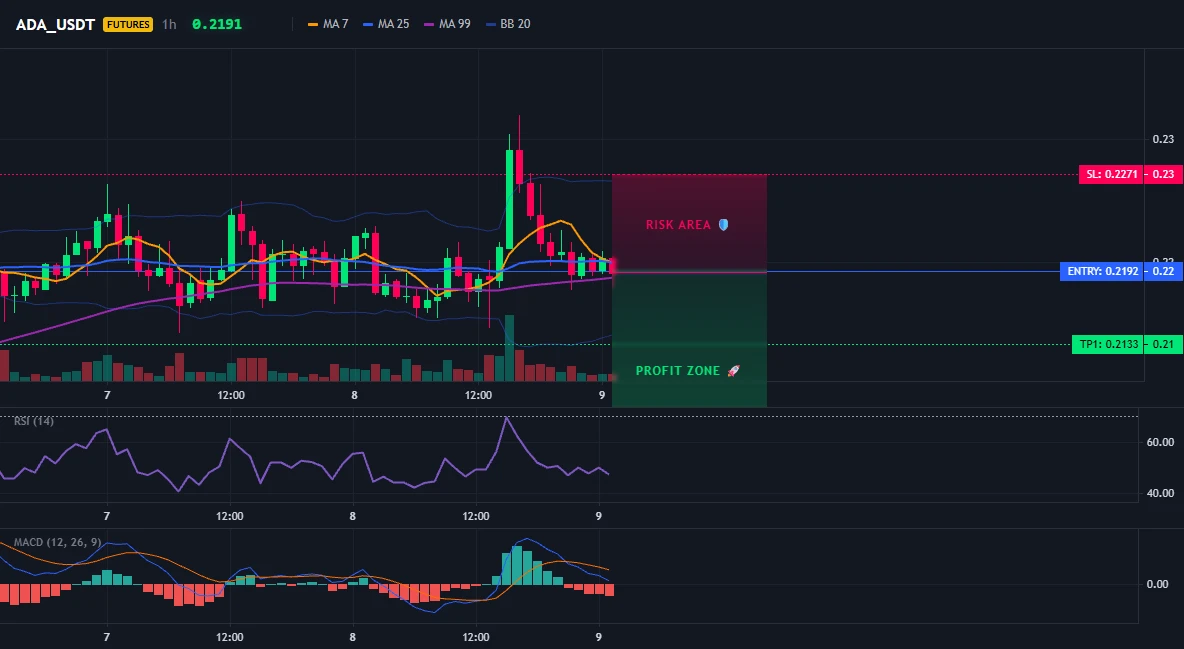Click the main chart's date label 9

click(602, 395)
